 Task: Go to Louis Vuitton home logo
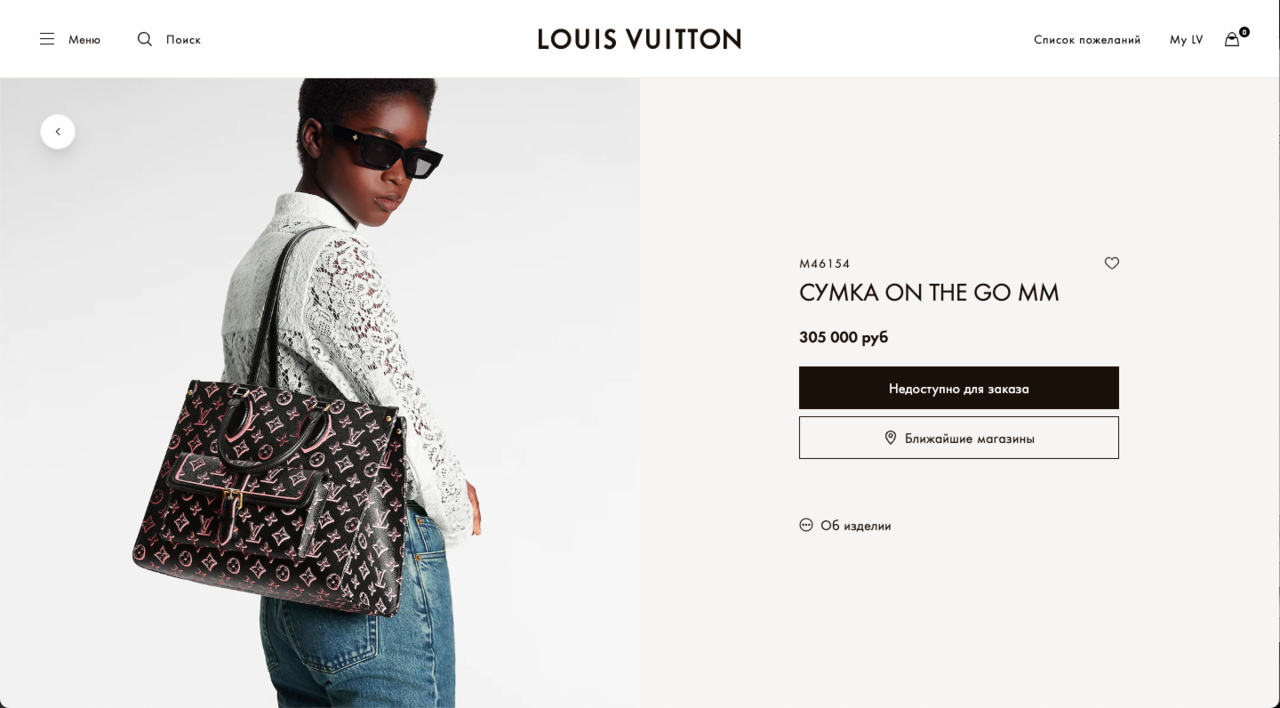coord(640,39)
